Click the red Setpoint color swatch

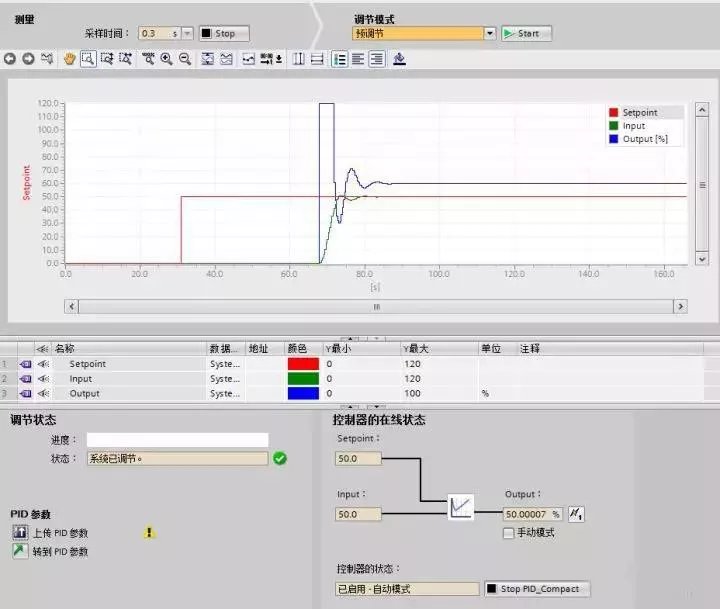[303, 364]
